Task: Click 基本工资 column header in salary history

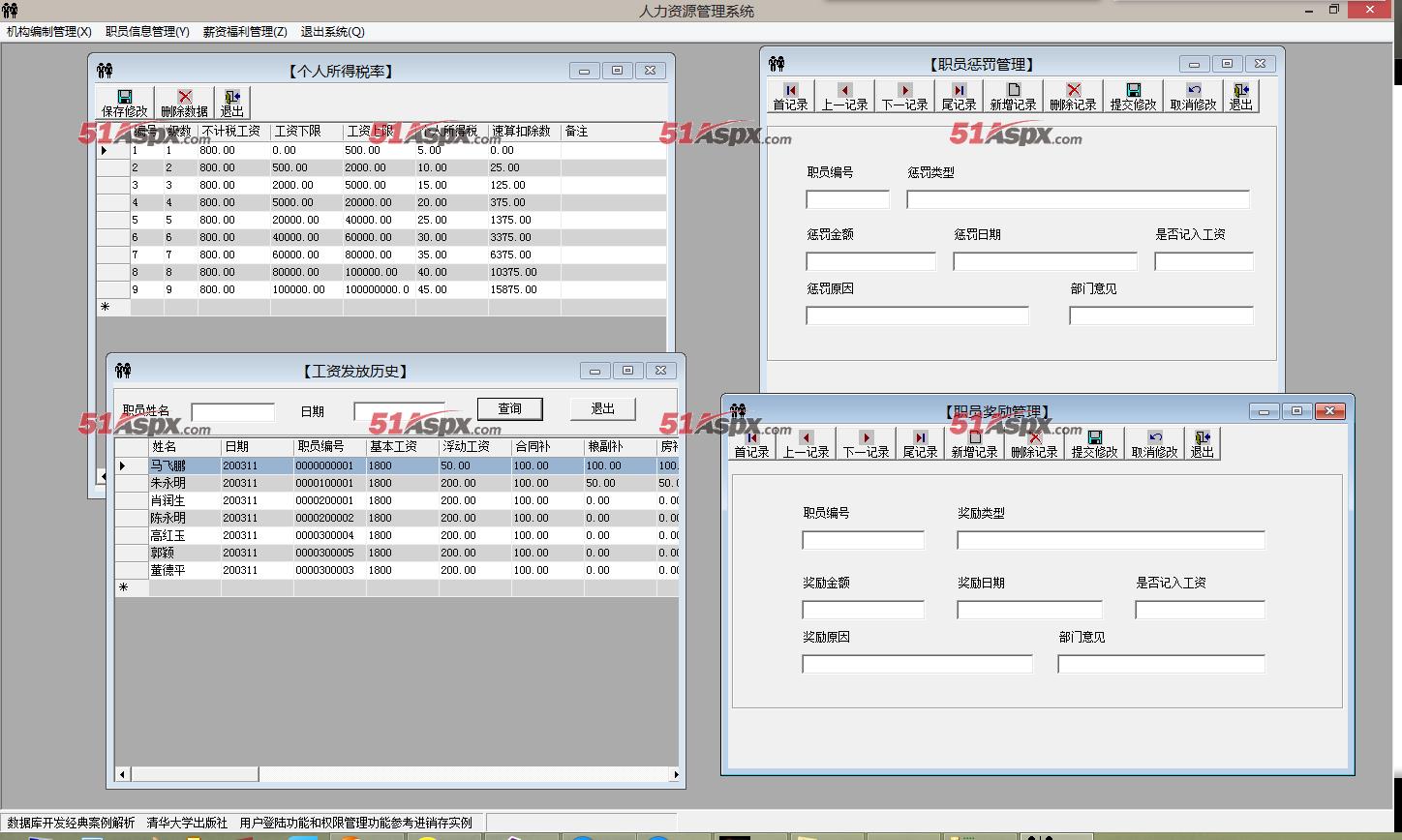Action: [402, 447]
